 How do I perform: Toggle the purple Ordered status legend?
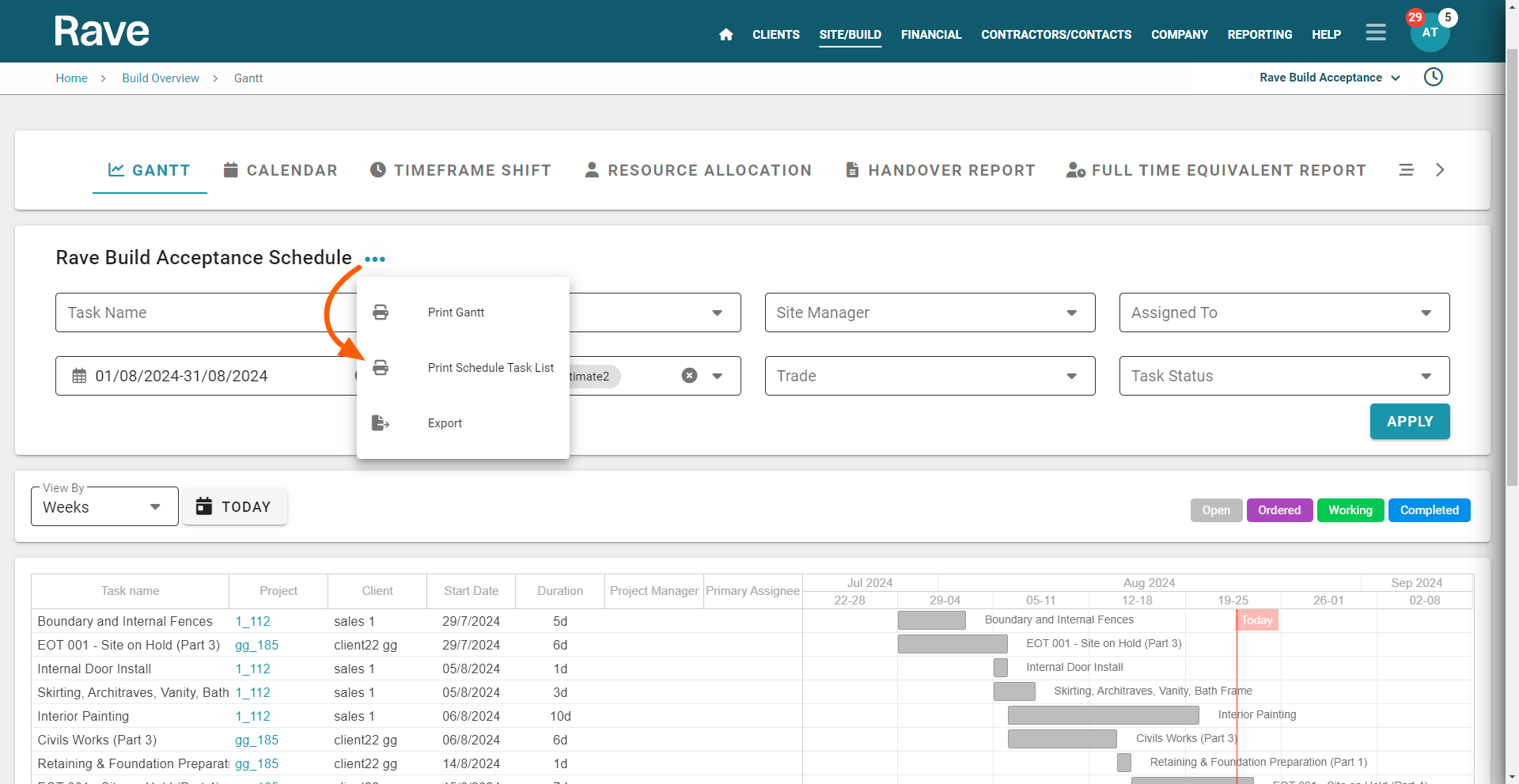(1279, 510)
